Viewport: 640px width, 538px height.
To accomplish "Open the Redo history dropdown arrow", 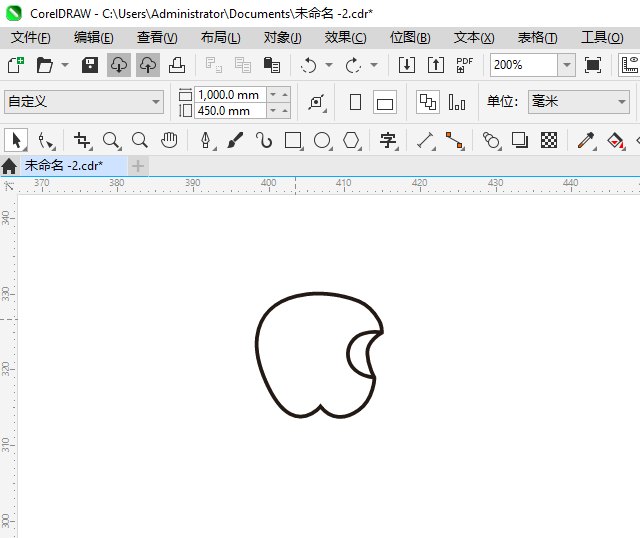I will 374,65.
